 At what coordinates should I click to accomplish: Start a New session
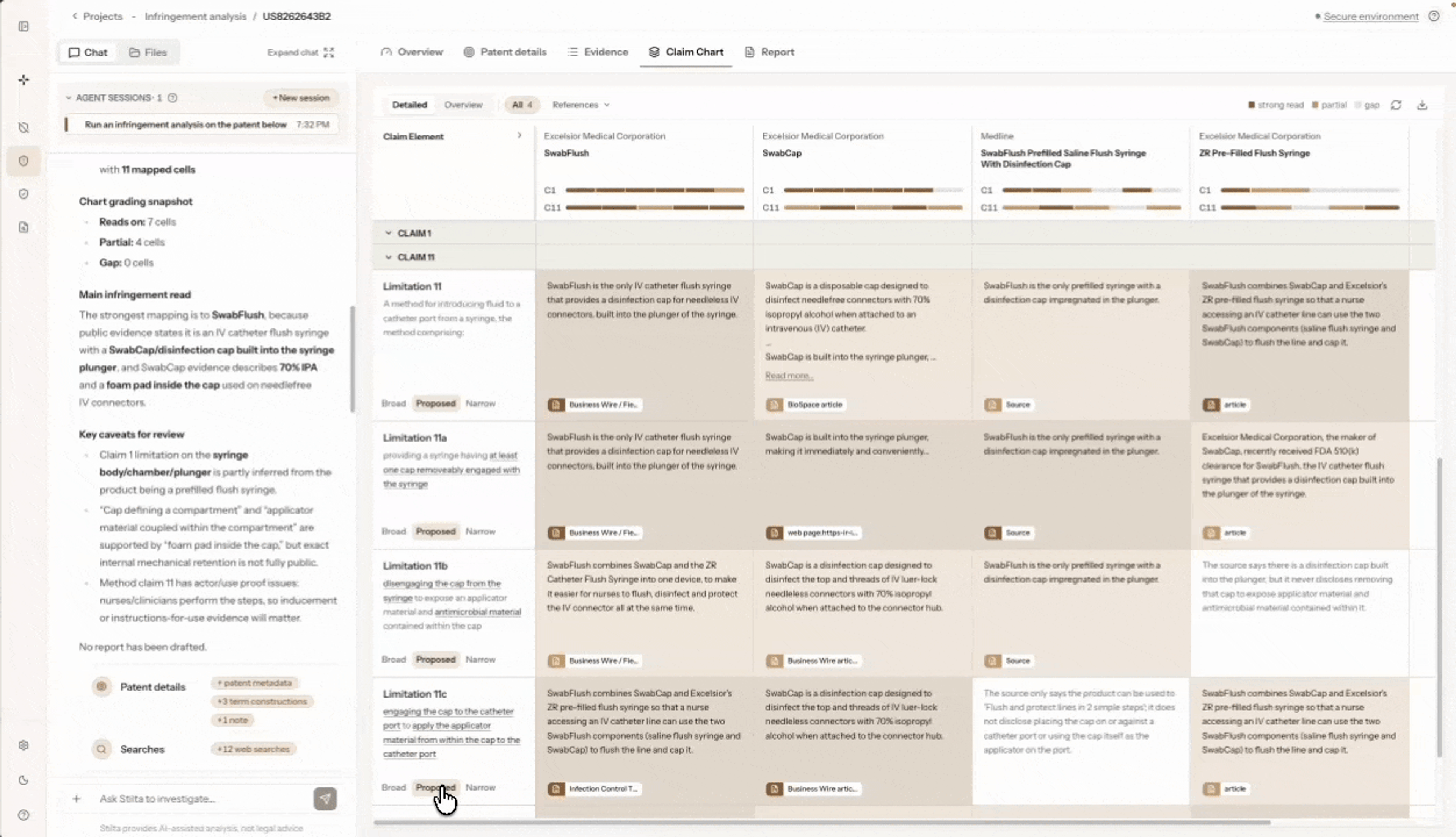(x=301, y=98)
